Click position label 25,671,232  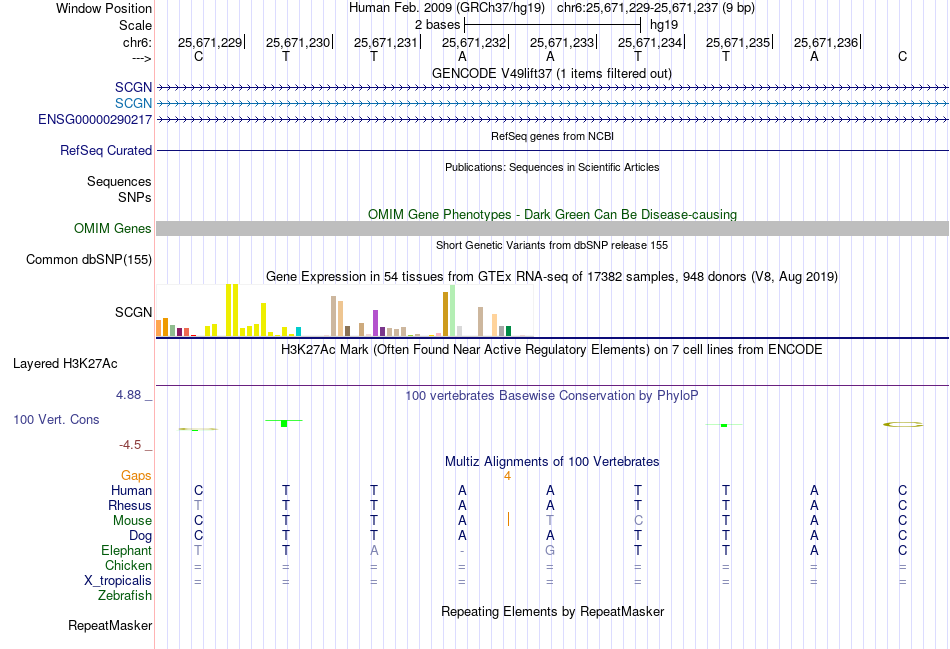click(x=474, y=42)
